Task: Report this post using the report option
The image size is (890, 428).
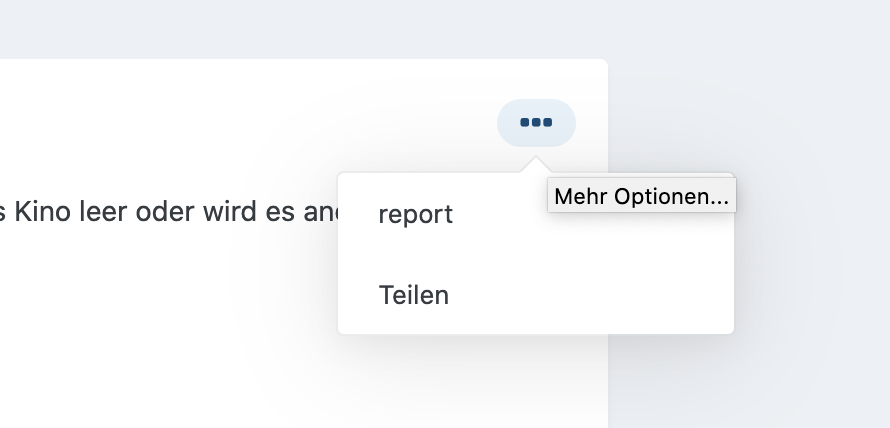Action: [415, 215]
